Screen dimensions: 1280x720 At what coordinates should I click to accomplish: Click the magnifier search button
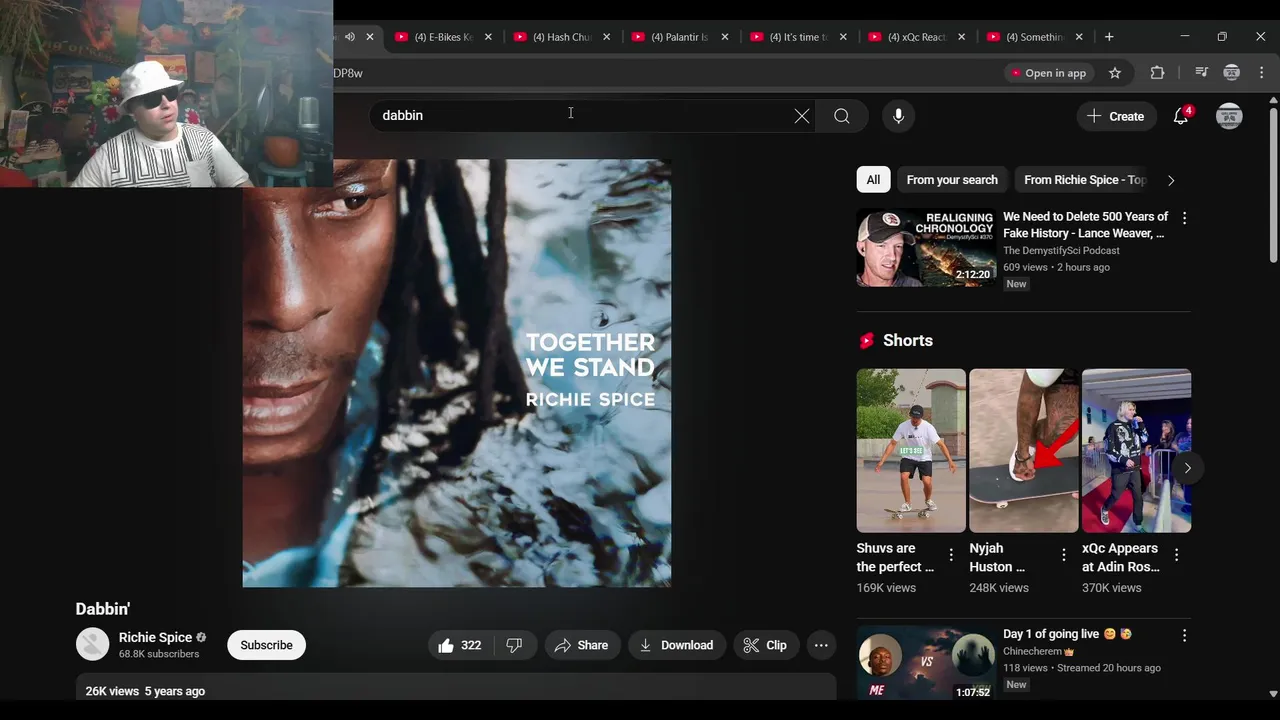click(x=841, y=116)
